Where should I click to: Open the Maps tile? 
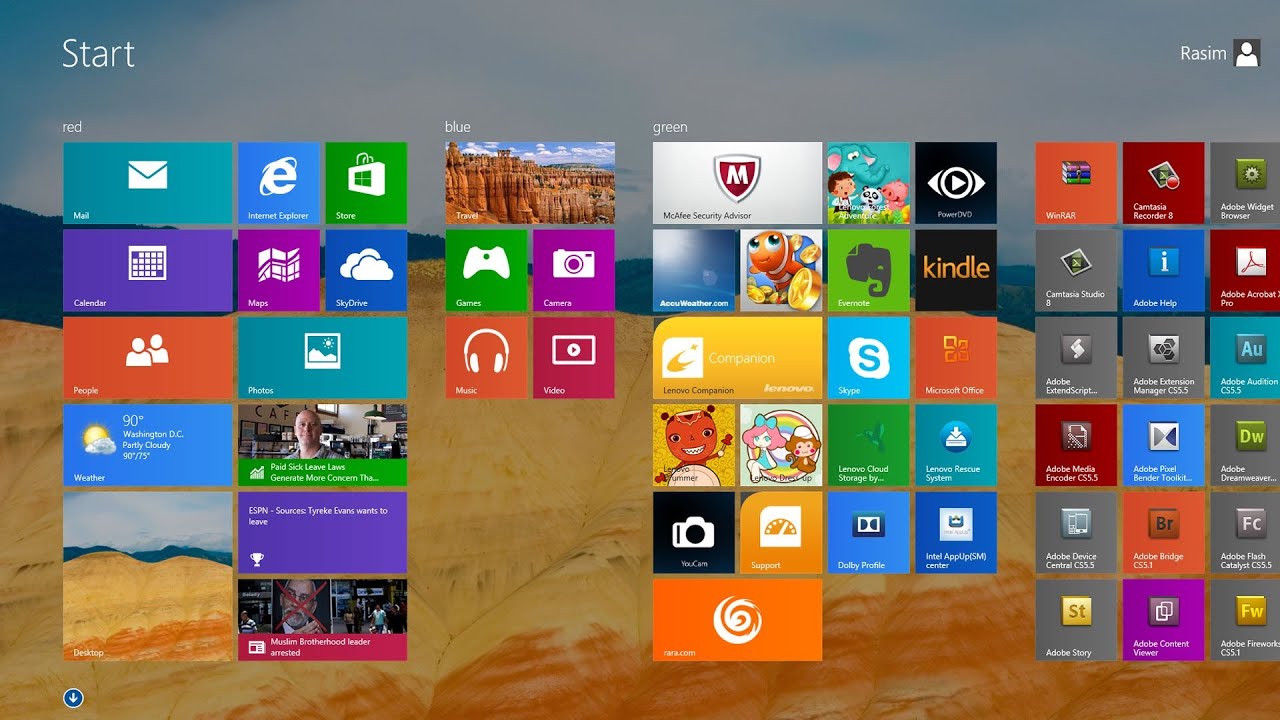(279, 270)
